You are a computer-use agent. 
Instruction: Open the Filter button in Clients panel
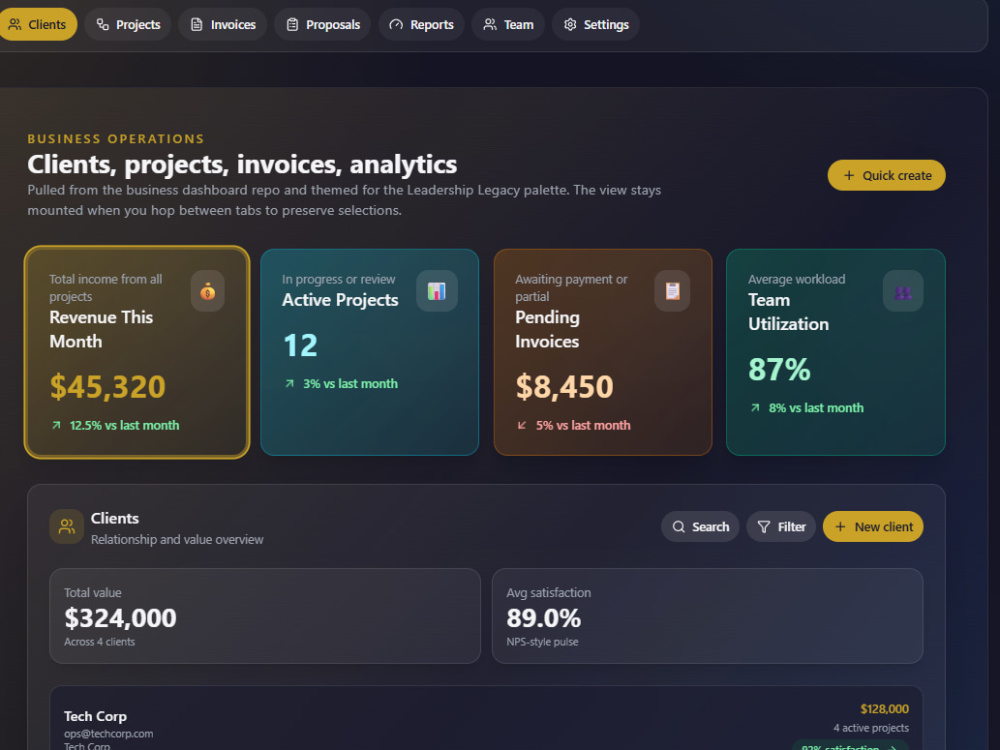pyautogui.click(x=781, y=527)
